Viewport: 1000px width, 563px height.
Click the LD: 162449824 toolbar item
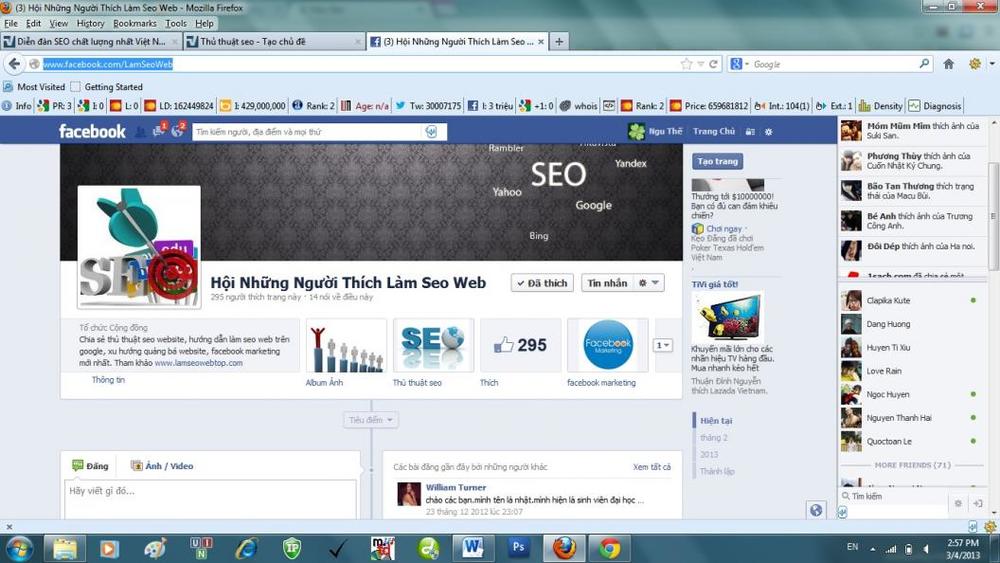pyautogui.click(x=179, y=106)
